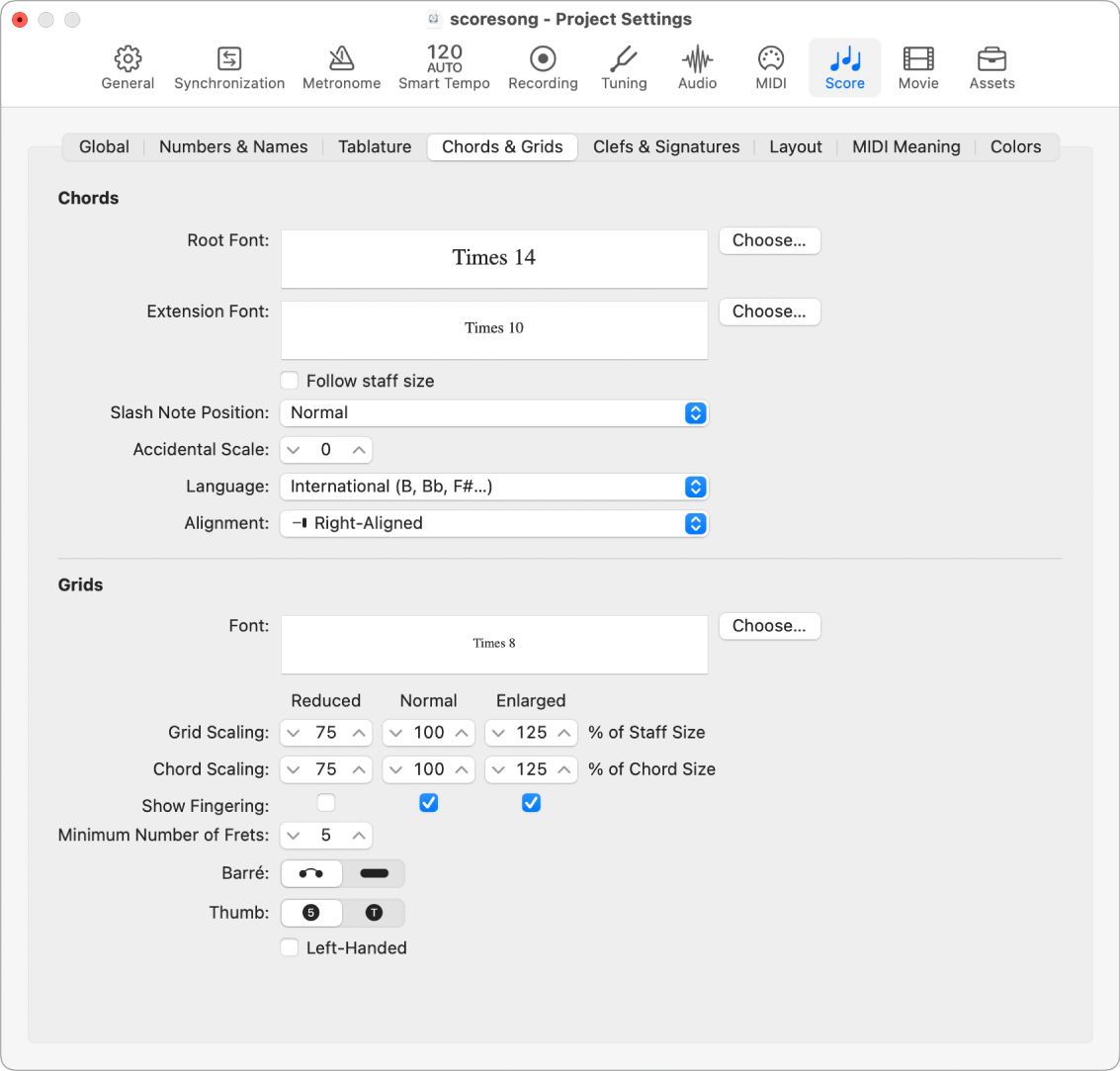The height and width of the screenshot is (1071, 1120).
Task: Enable Show Fingering for Reduced grids
Action: pos(326,803)
